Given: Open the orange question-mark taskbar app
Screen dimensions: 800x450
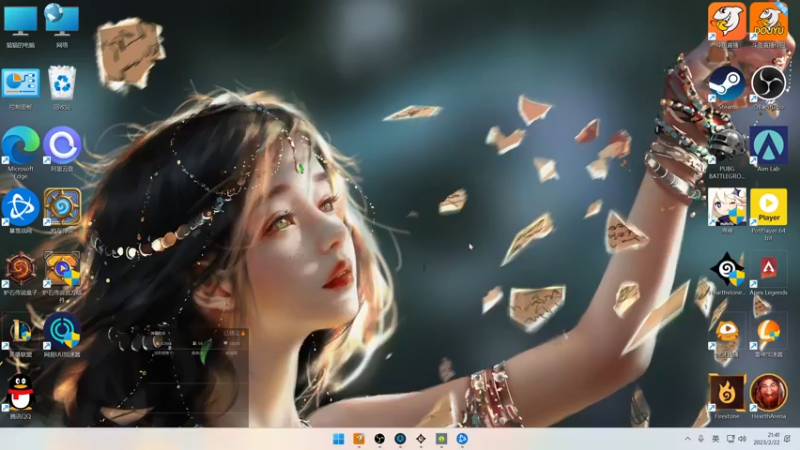Looking at the screenshot, I should click(359, 439).
